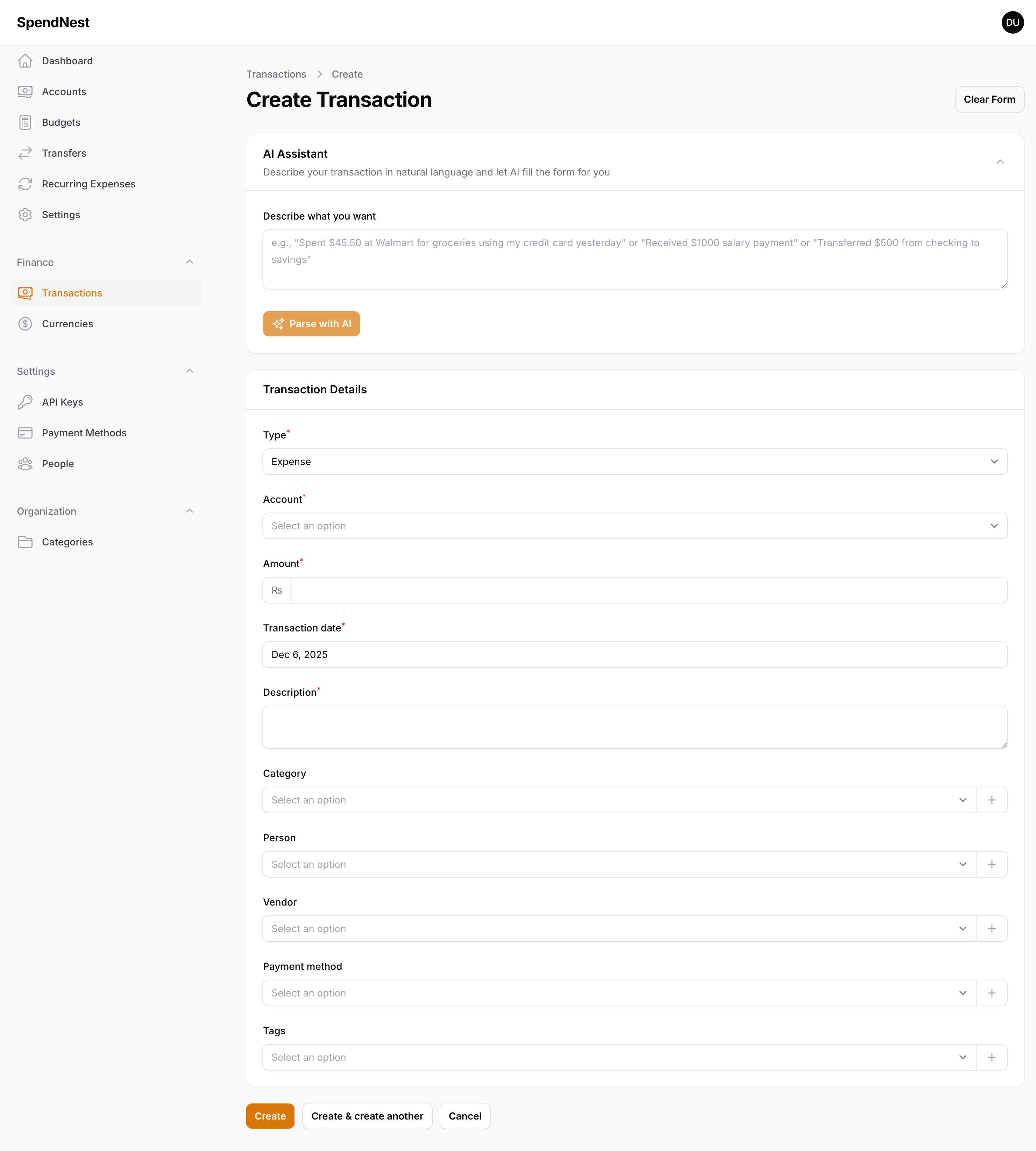Collapse the AI Assistant section

click(x=1000, y=162)
